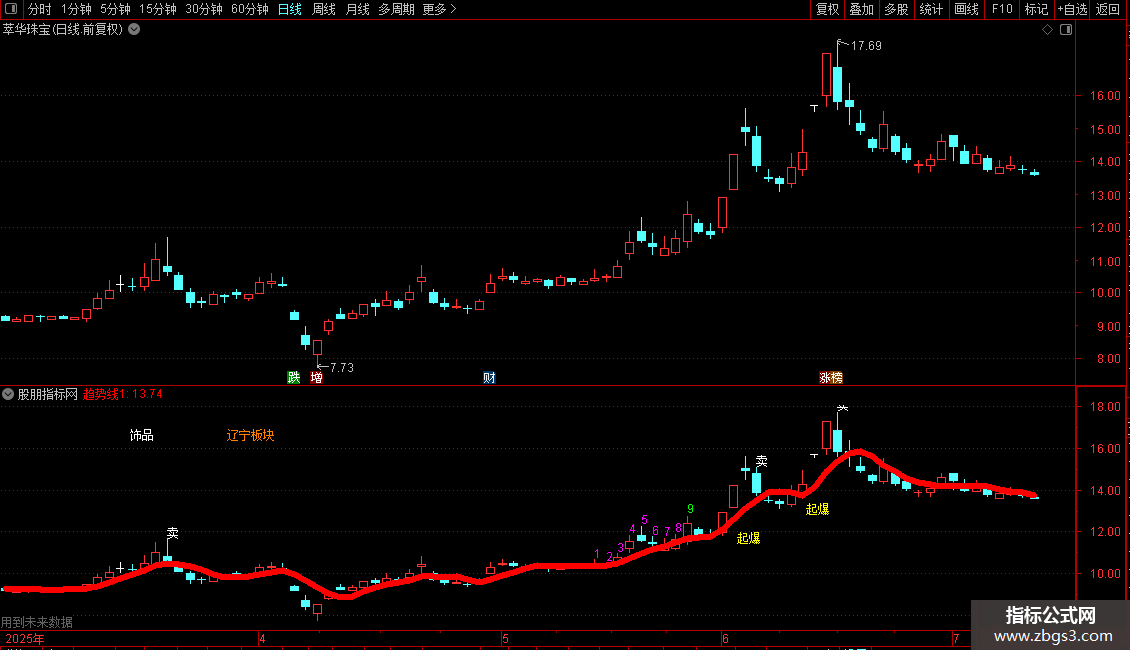Click the 7.73 low price label

click(x=342, y=368)
